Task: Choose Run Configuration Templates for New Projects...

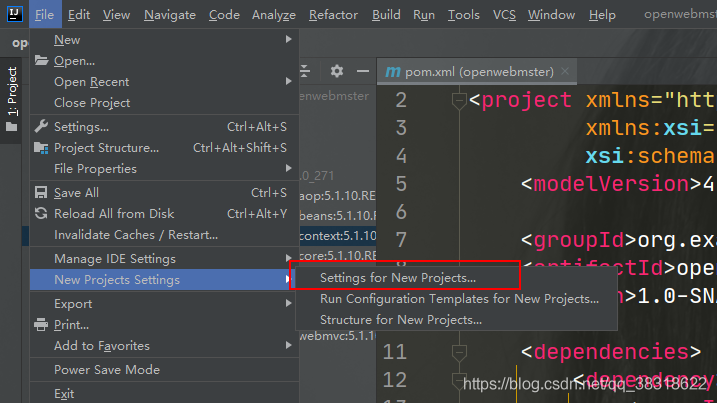Action: coord(456,299)
